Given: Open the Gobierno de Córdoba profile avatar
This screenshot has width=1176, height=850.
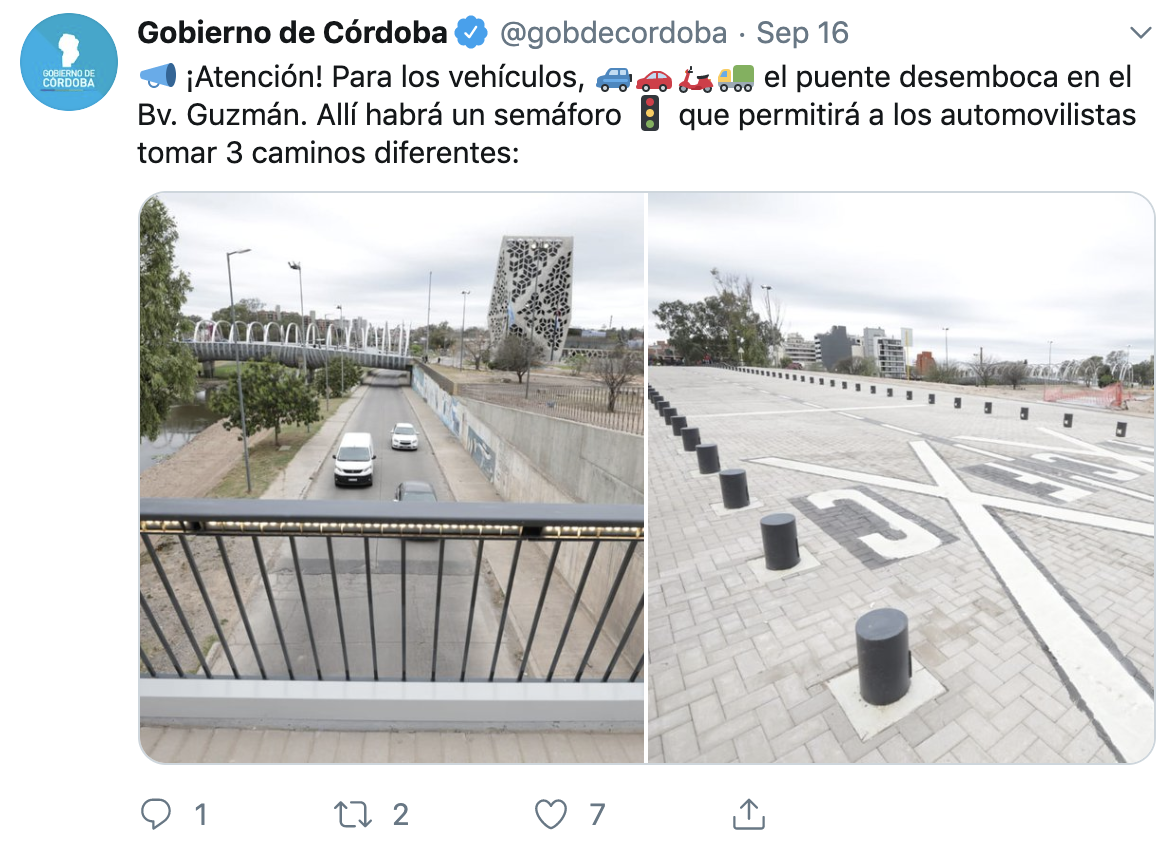Looking at the screenshot, I should (69, 62).
